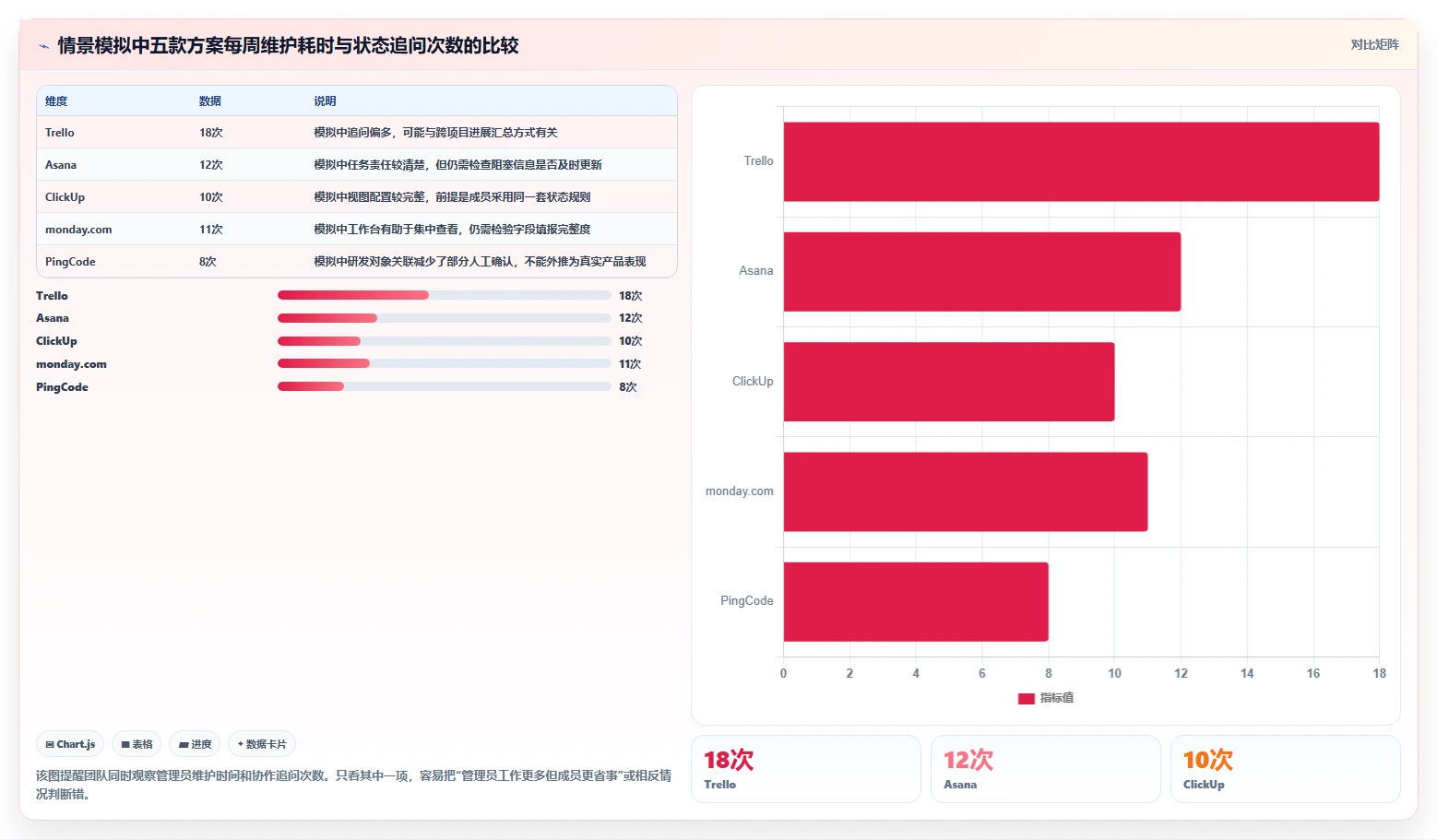This screenshot has height=840, width=1437.
Task: Click the monday.com progress bar
Action: pyautogui.click(x=444, y=363)
